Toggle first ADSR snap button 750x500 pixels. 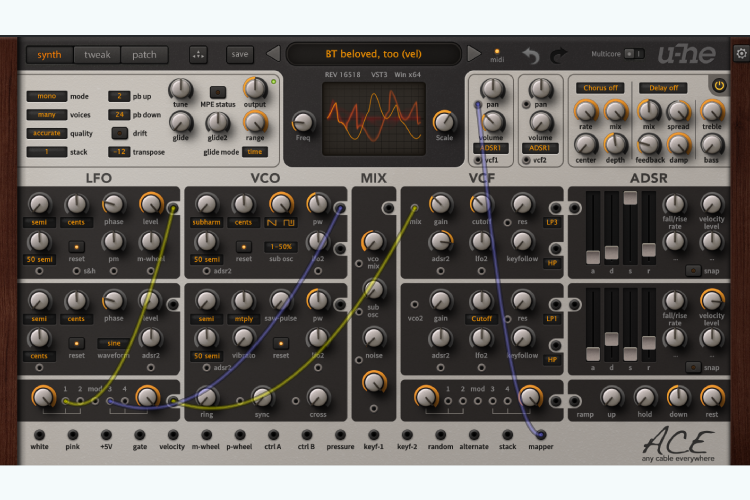point(693,271)
